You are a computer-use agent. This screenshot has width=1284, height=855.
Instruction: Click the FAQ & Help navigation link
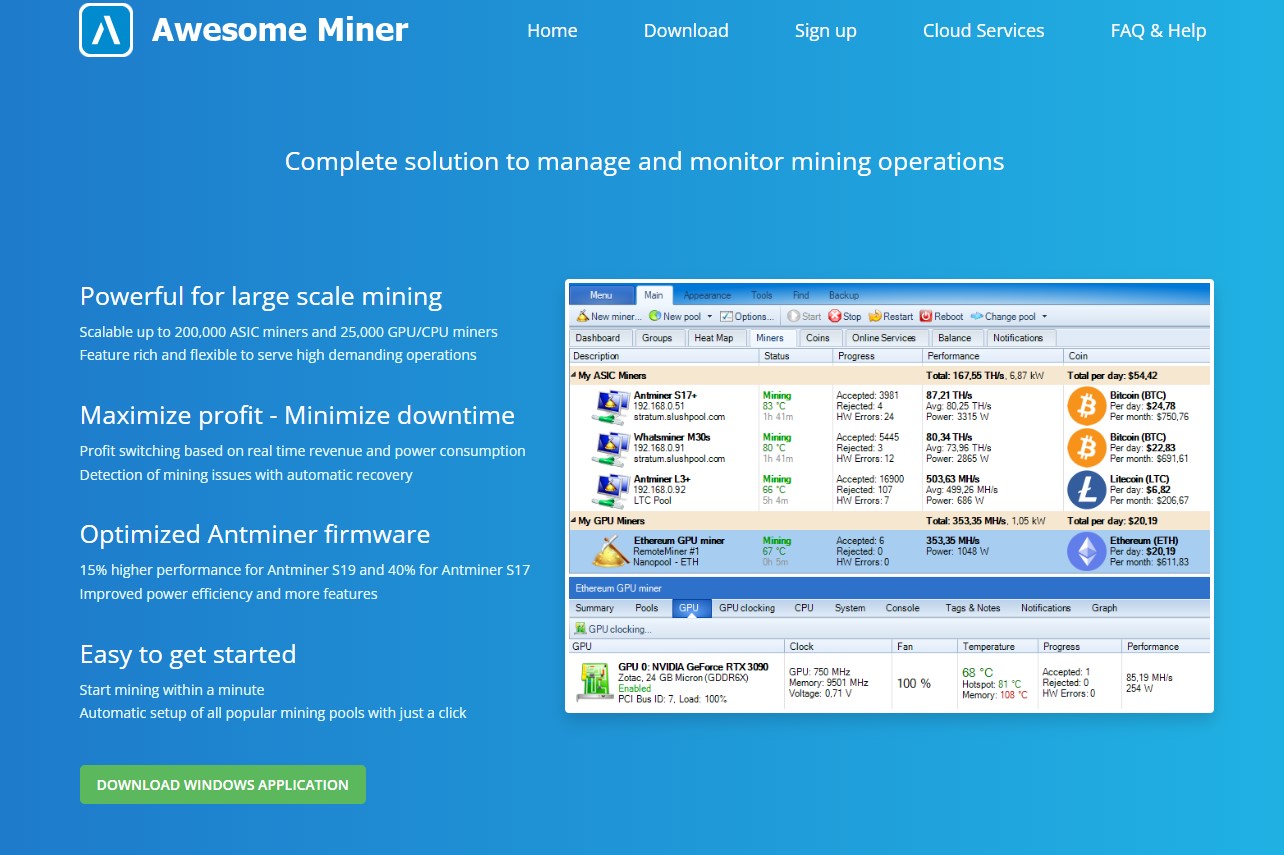tap(1158, 31)
